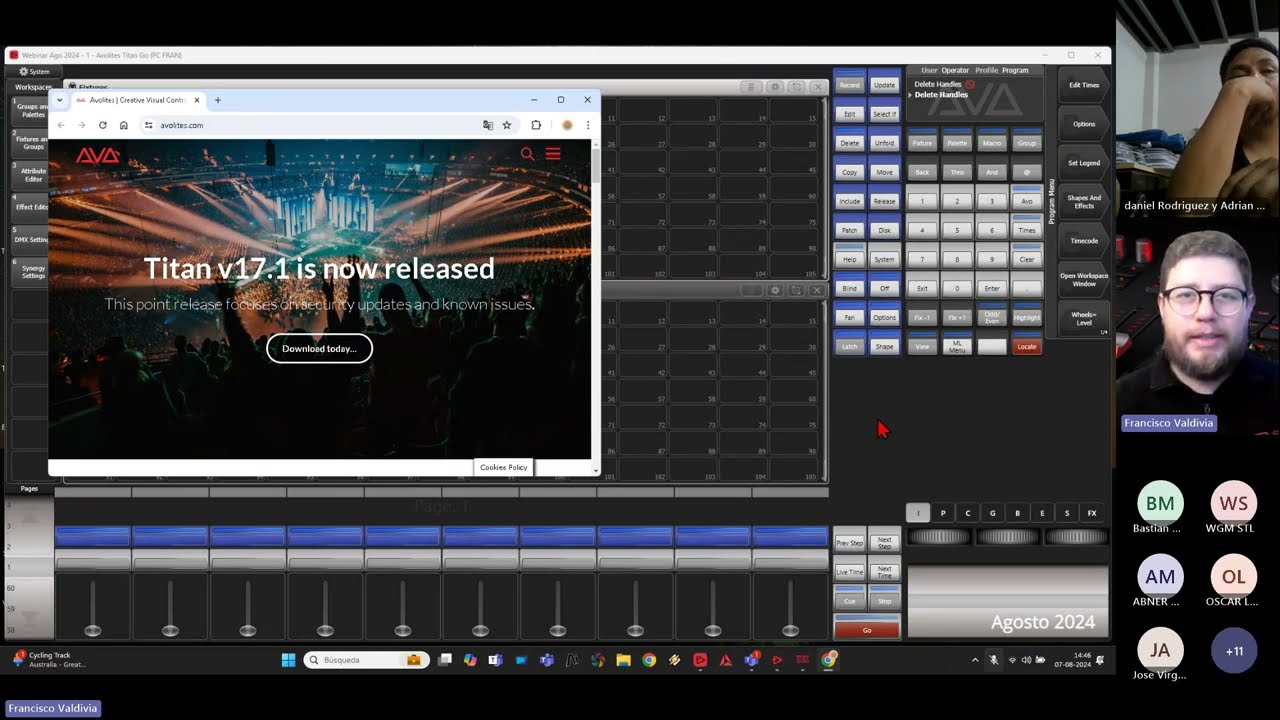
Task: Click last playback fader handle
Action: click(x=790, y=630)
